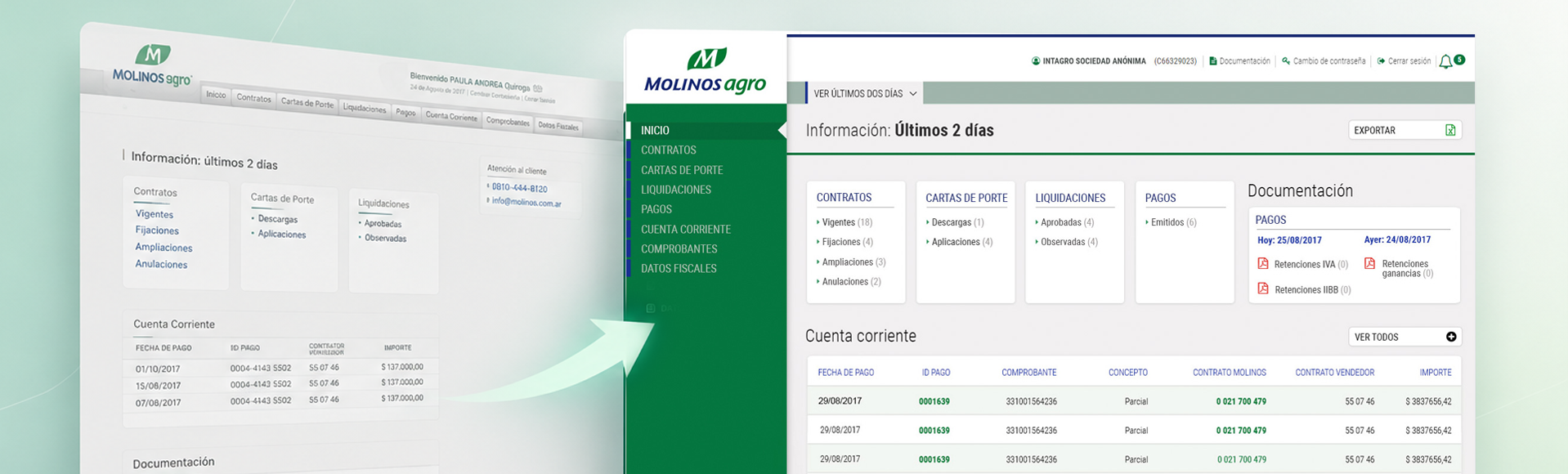The width and height of the screenshot is (1568, 474).
Task: Open DATOS FISCALES in the green sidebar
Action: coord(679,269)
